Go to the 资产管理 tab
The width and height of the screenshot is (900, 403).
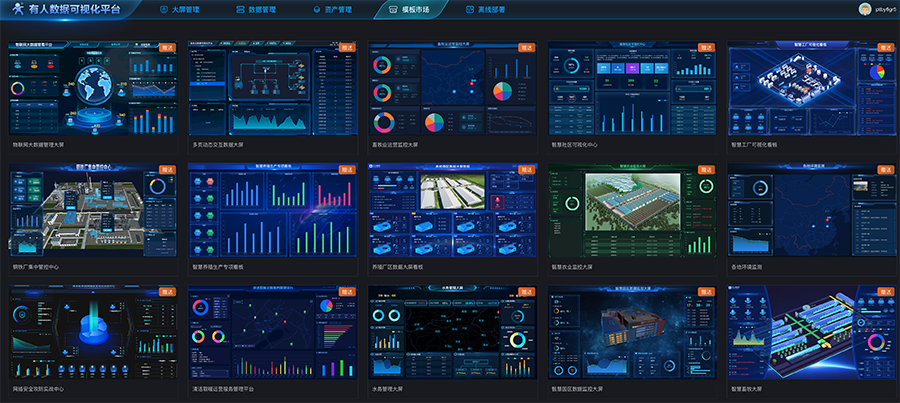click(x=333, y=10)
